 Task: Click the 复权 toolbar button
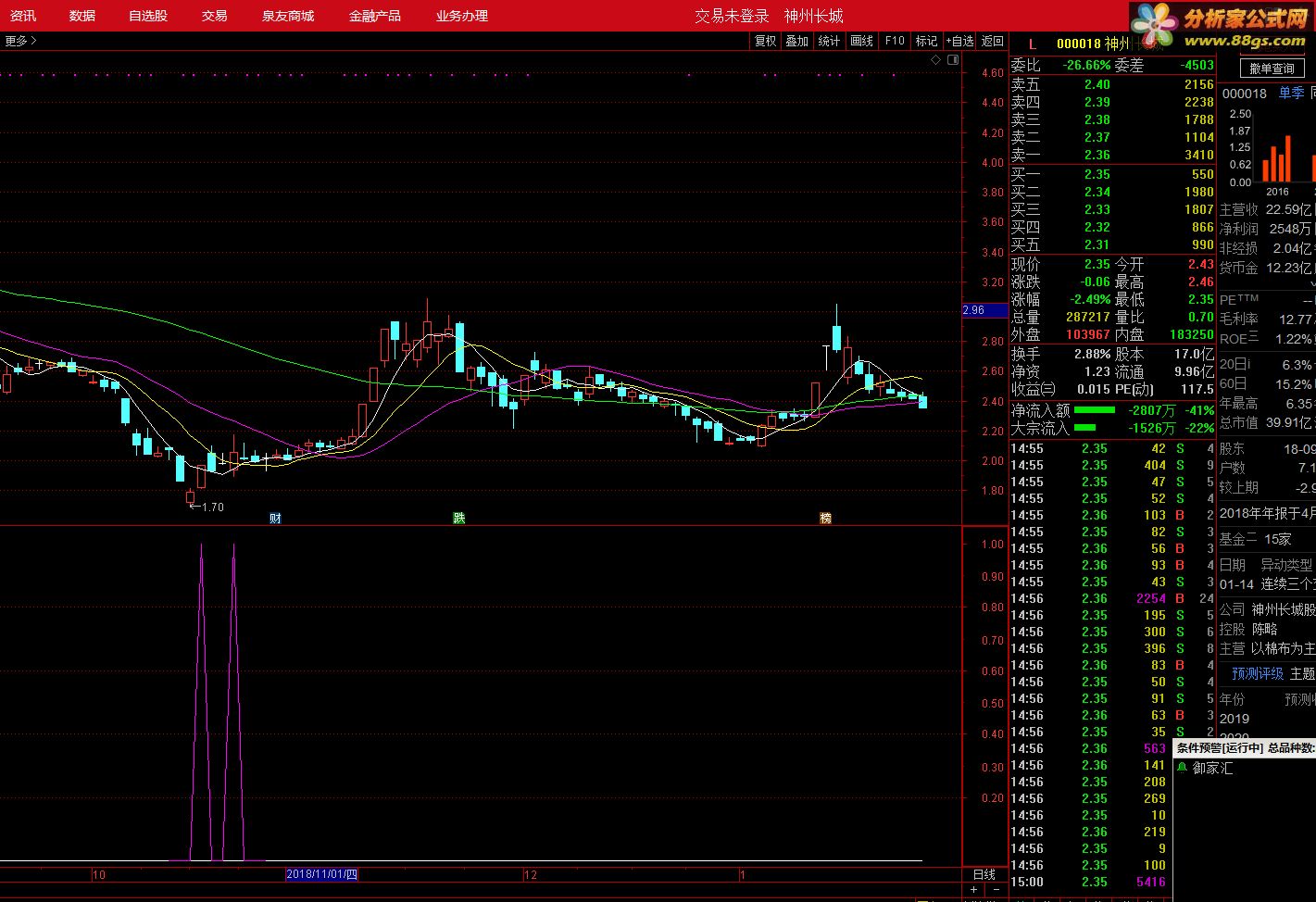tap(766, 41)
